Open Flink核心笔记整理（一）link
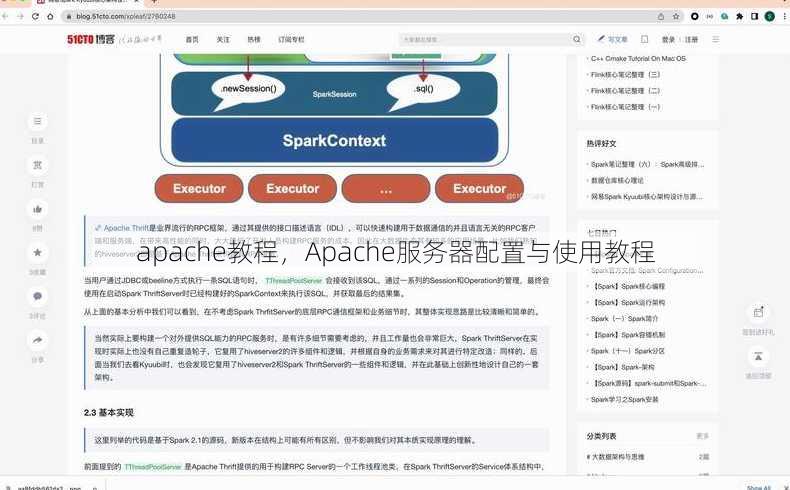This screenshot has width=790, height=490. (625, 107)
